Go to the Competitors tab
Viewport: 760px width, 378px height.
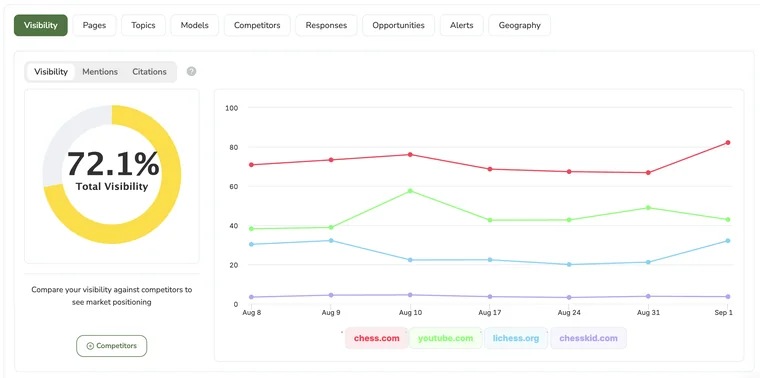[257, 25]
